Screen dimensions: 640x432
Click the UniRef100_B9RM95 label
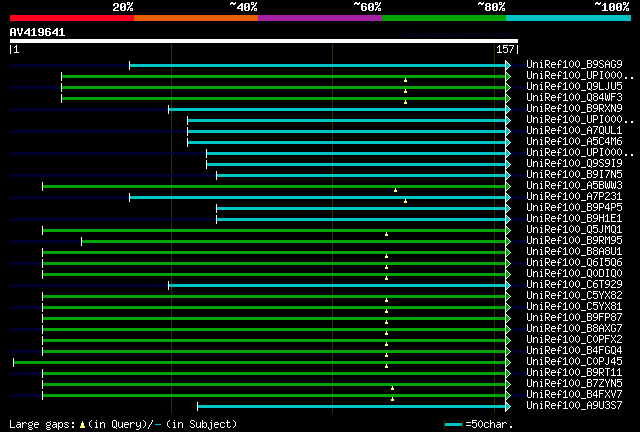pos(574,240)
